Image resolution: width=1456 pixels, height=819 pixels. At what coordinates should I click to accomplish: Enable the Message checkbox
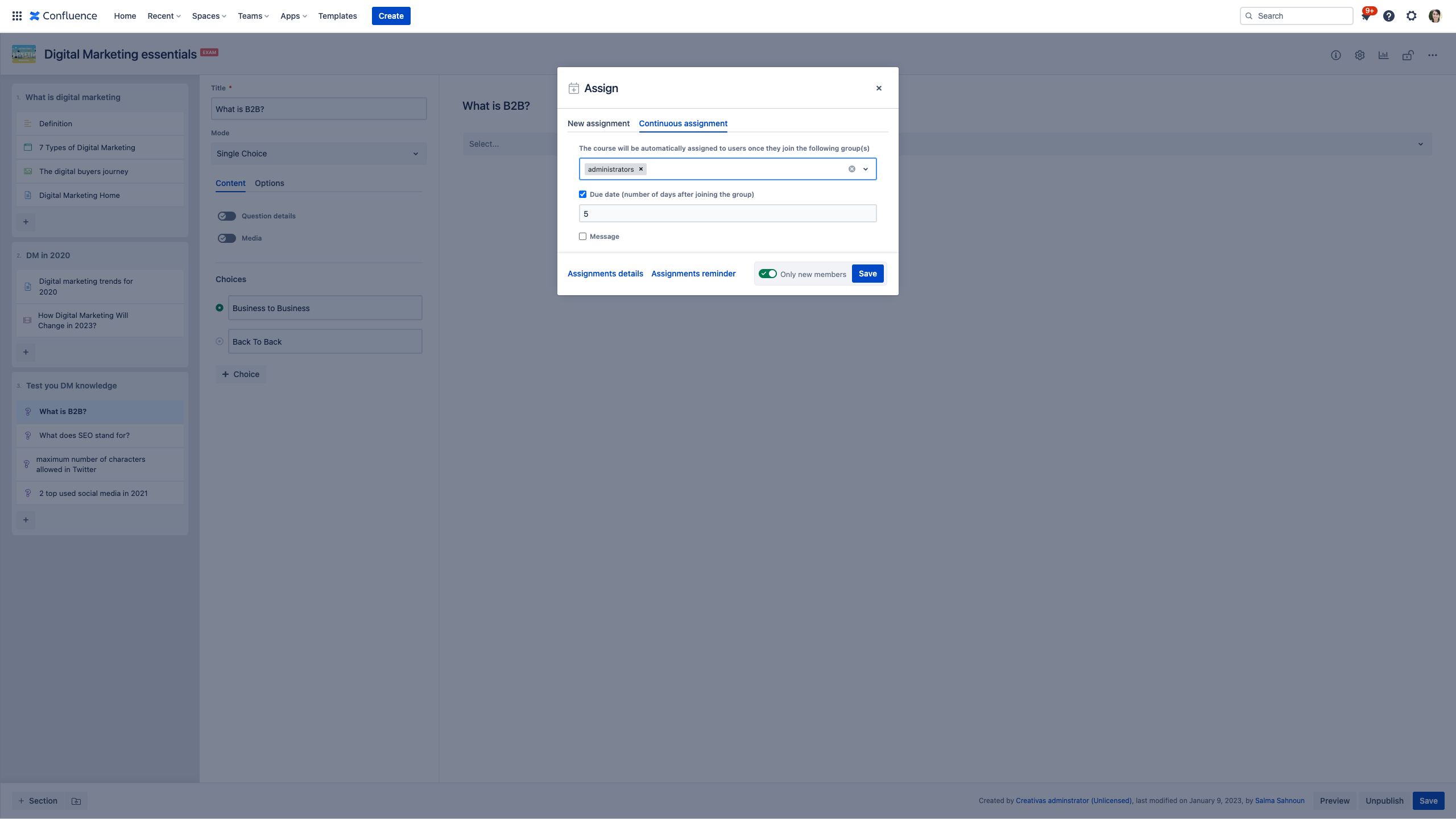(x=582, y=237)
